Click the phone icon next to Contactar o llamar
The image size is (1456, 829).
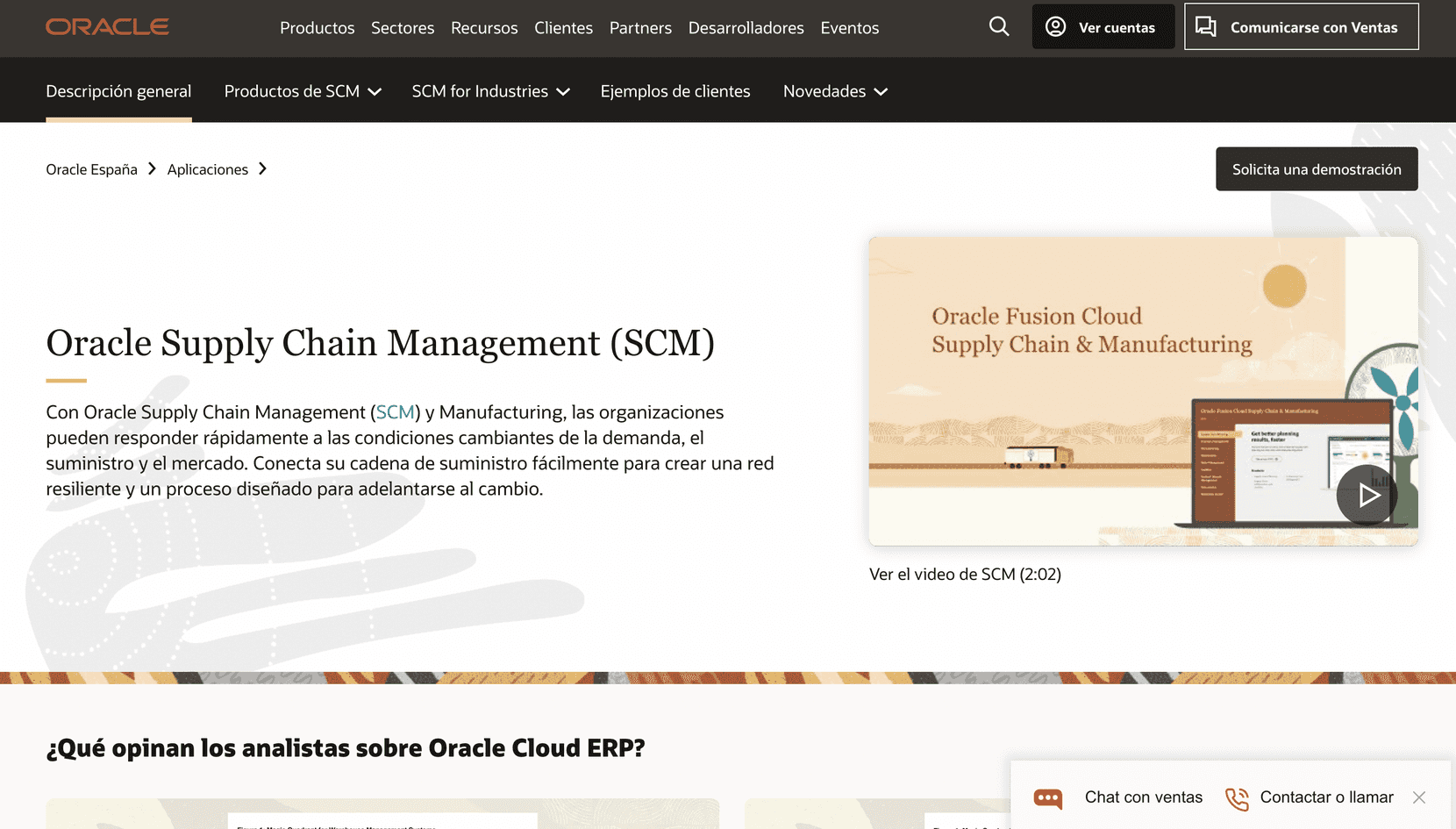[1237, 798]
